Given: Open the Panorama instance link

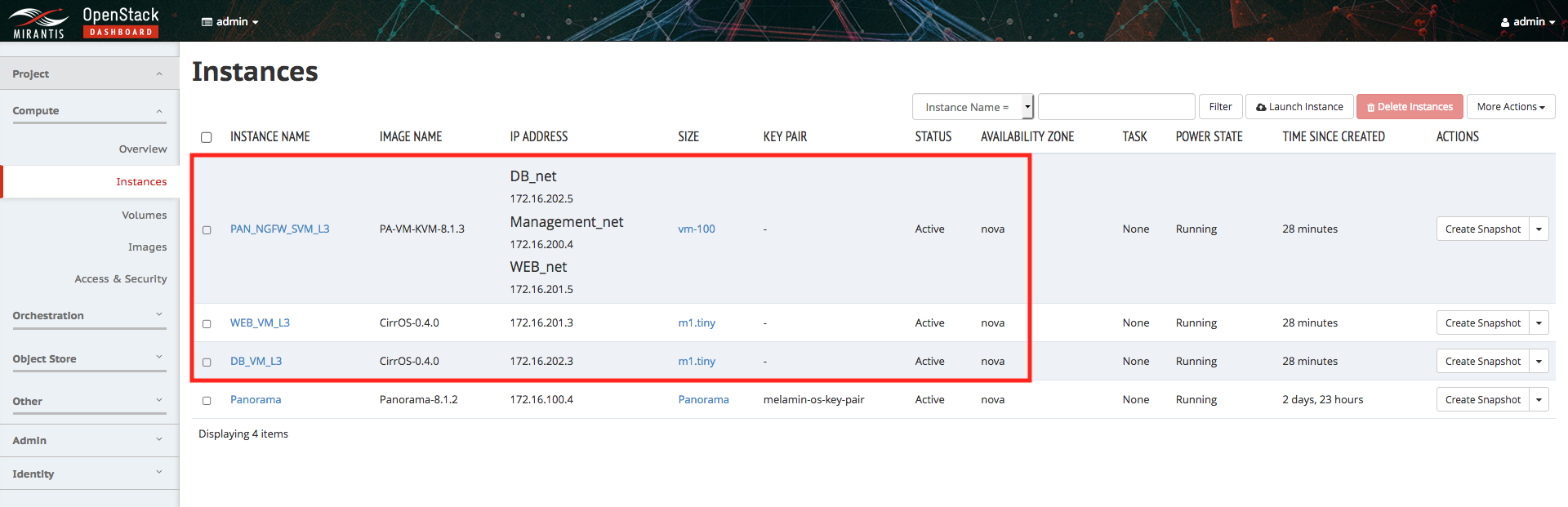Looking at the screenshot, I should tap(256, 400).
